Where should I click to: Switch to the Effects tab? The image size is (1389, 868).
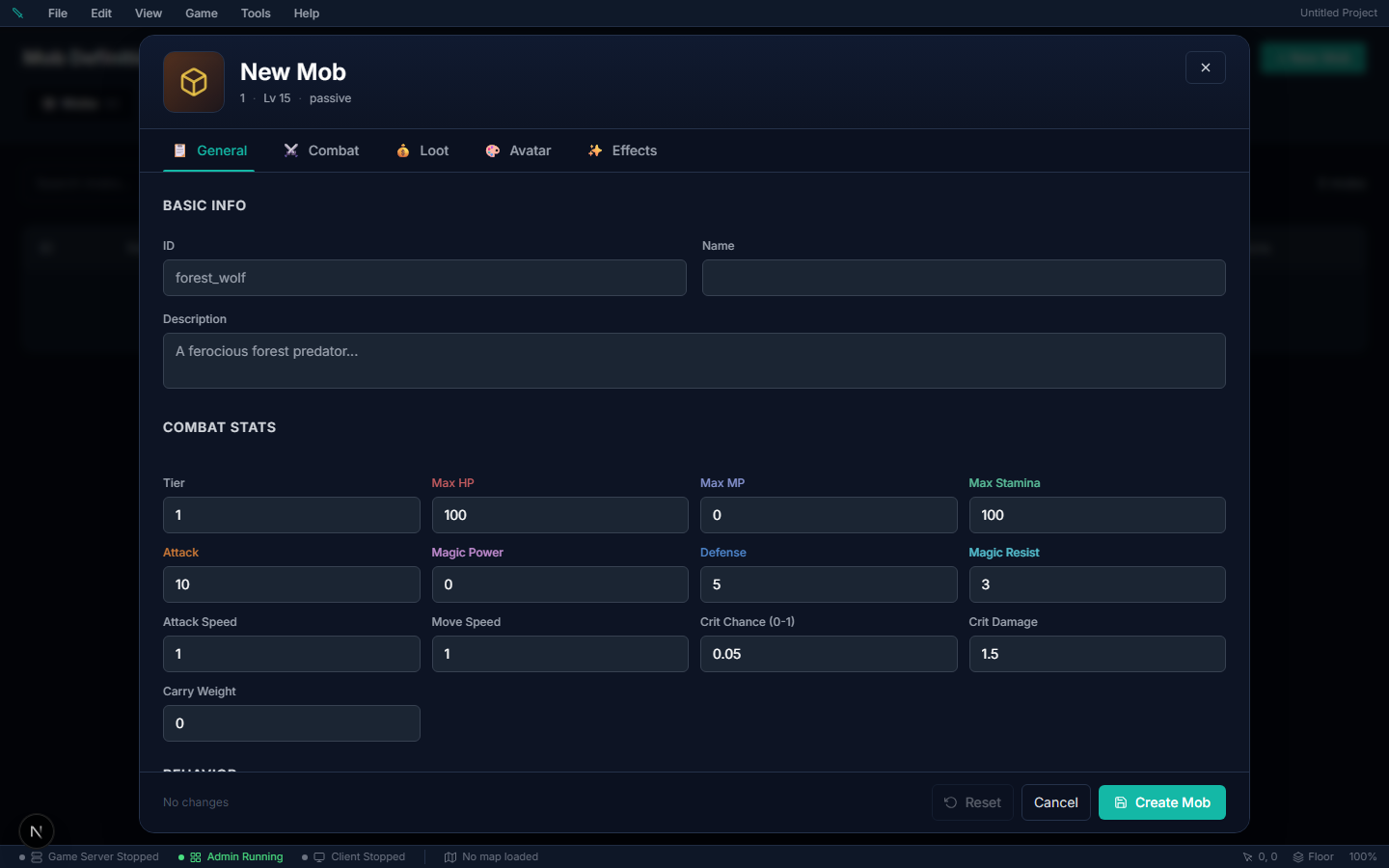coord(622,150)
